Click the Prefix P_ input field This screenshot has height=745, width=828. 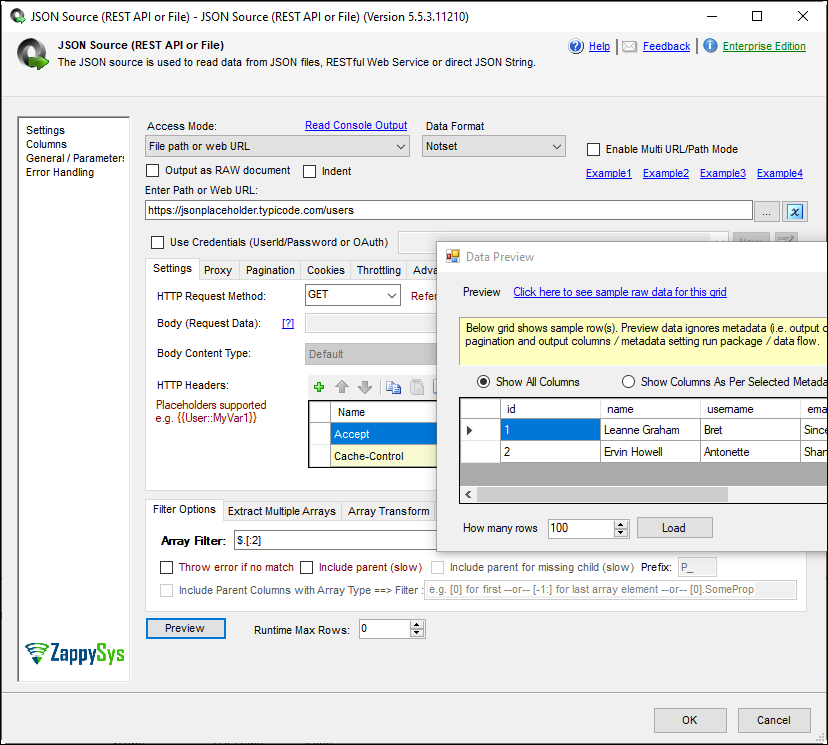point(697,568)
